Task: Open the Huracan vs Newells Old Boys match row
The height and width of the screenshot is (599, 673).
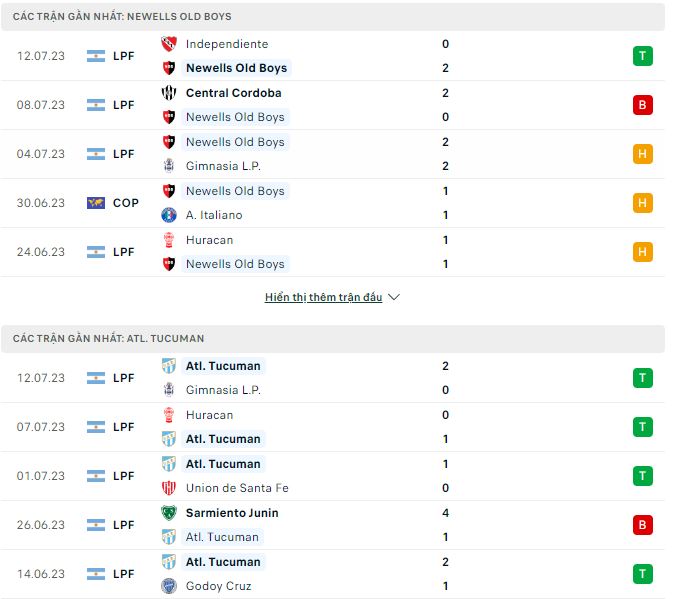Action: point(330,252)
